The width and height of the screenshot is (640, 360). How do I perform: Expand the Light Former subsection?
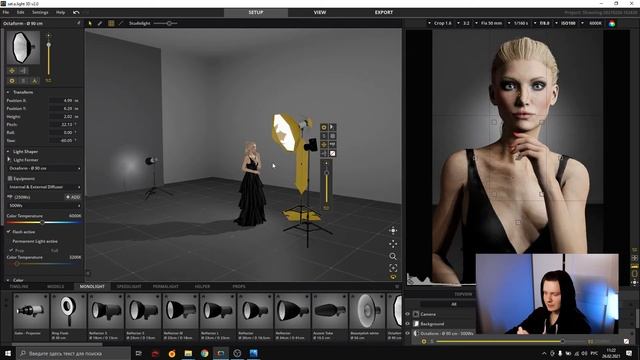pos(9,160)
